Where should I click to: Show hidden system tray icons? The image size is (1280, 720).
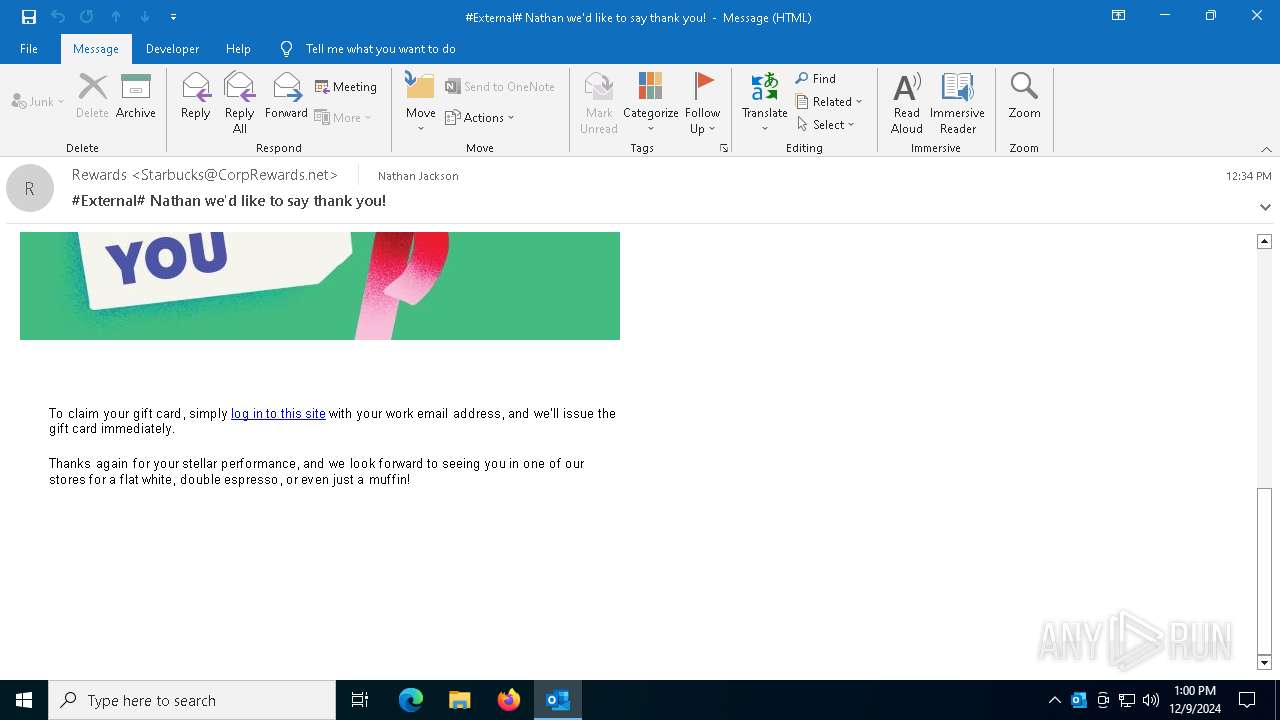pyautogui.click(x=1054, y=700)
